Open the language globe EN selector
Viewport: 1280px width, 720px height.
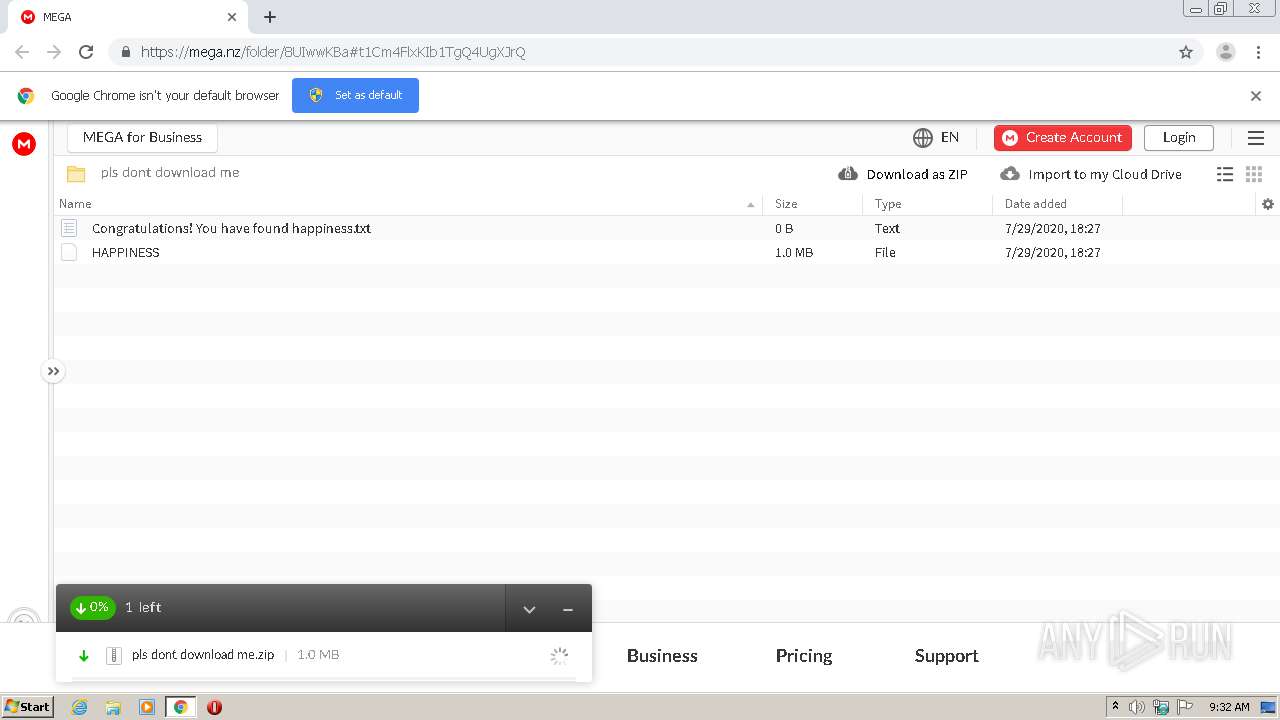click(x=935, y=137)
